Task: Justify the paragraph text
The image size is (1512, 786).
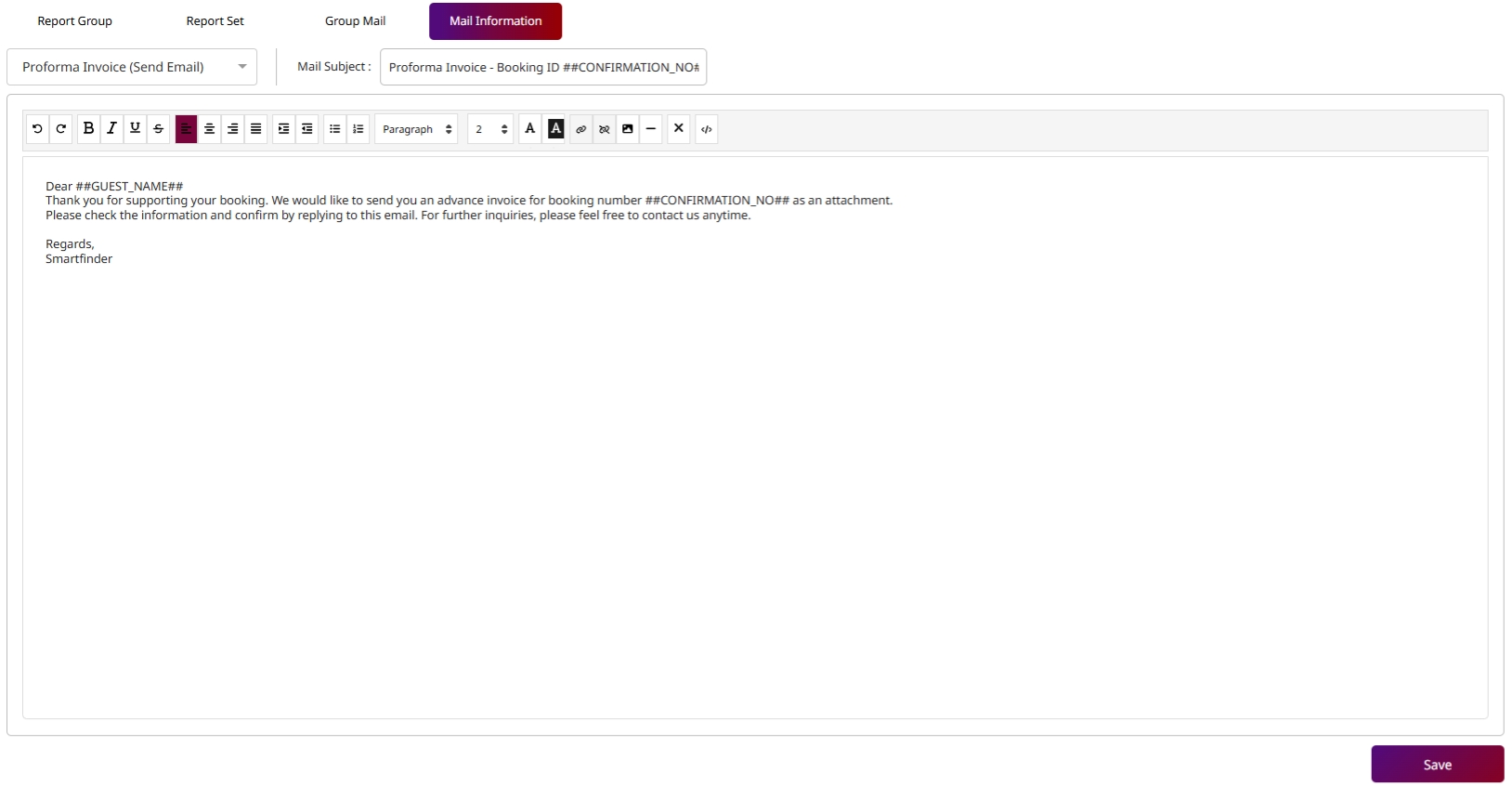Action: [x=255, y=129]
